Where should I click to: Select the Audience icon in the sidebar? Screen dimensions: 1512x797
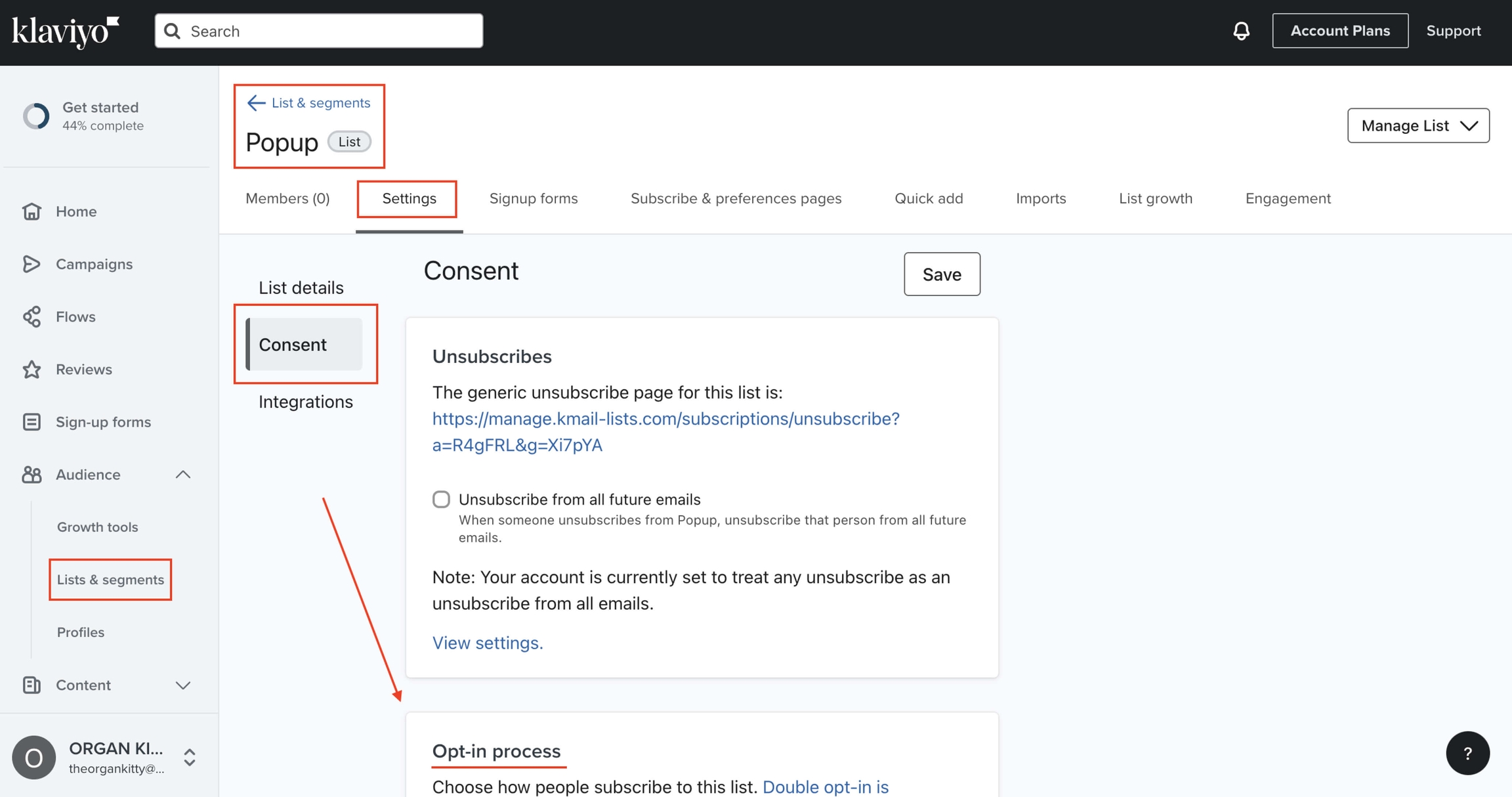[32, 474]
